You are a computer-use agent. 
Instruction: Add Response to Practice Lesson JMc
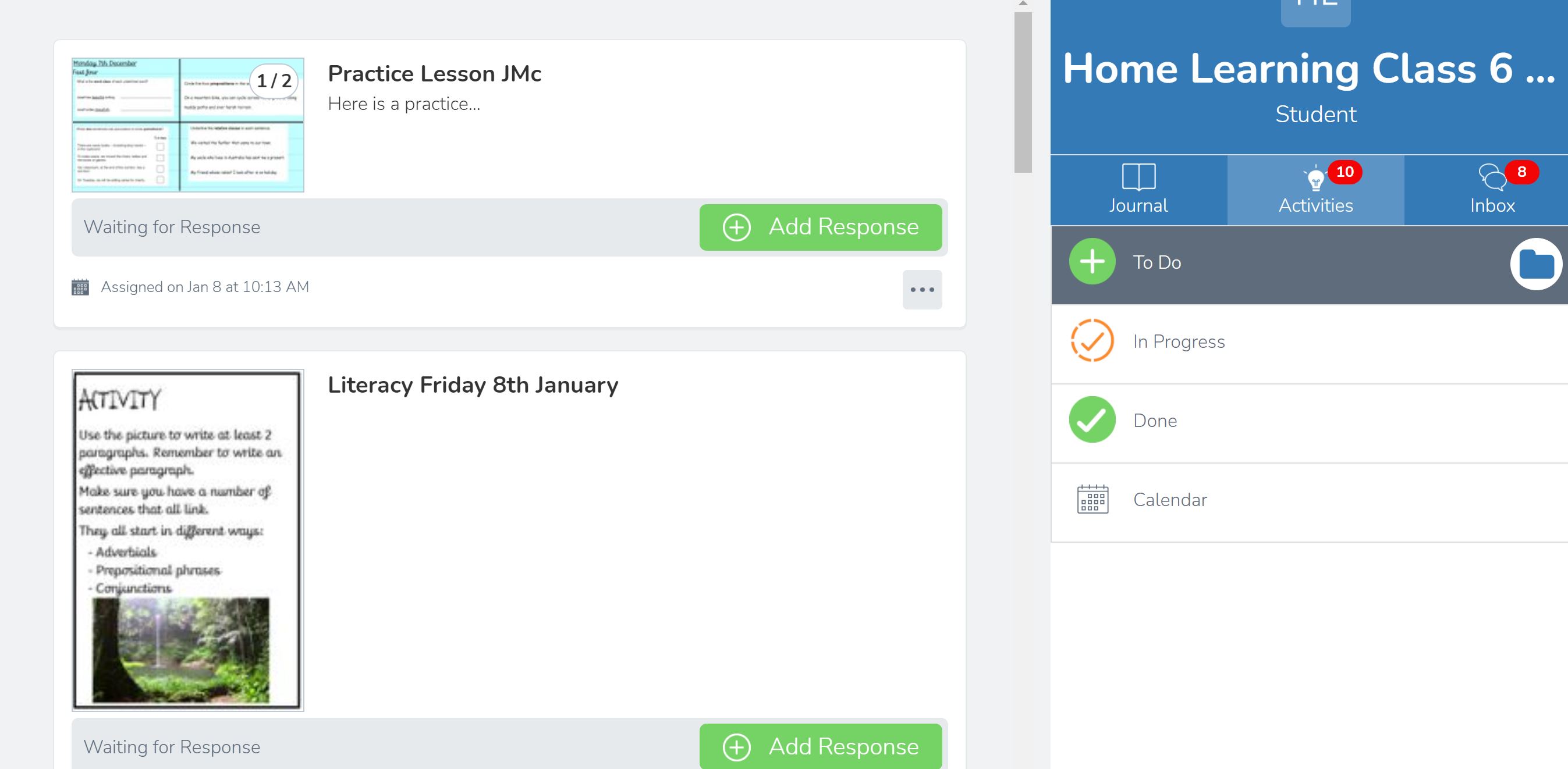(820, 227)
